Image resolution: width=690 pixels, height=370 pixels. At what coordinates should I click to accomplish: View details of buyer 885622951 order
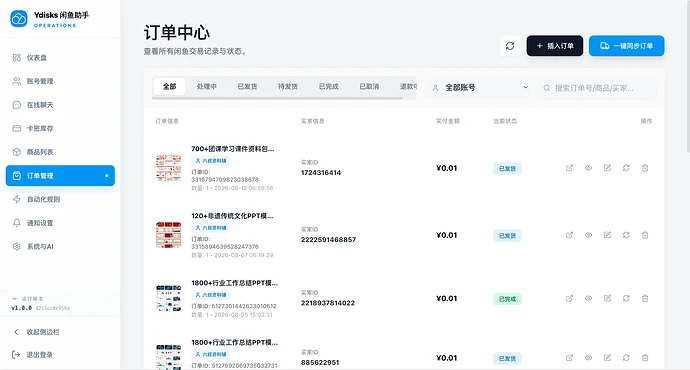588,358
